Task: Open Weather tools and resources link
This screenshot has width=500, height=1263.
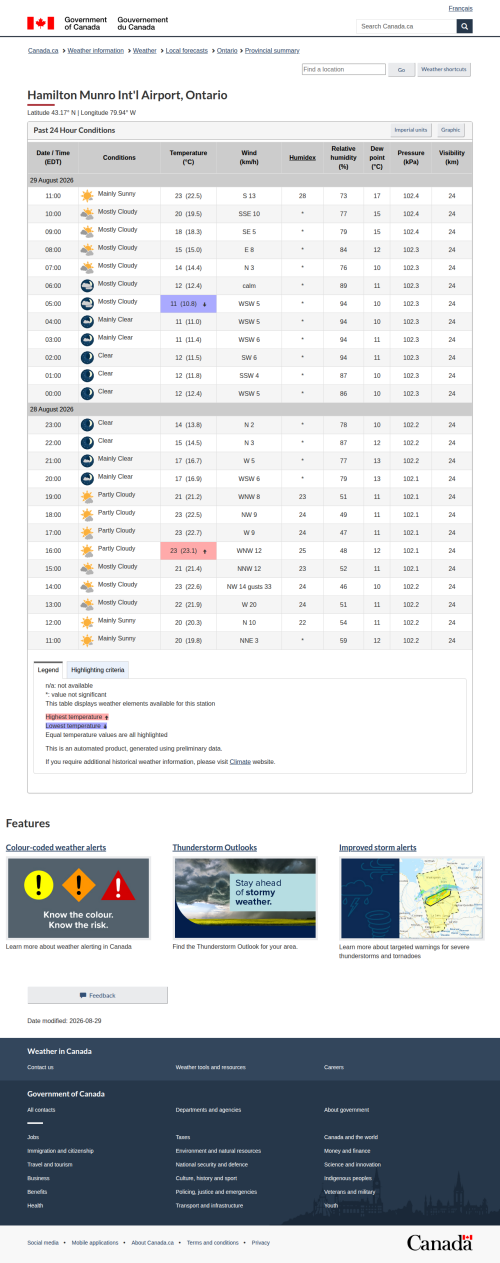Action: click(210, 1067)
